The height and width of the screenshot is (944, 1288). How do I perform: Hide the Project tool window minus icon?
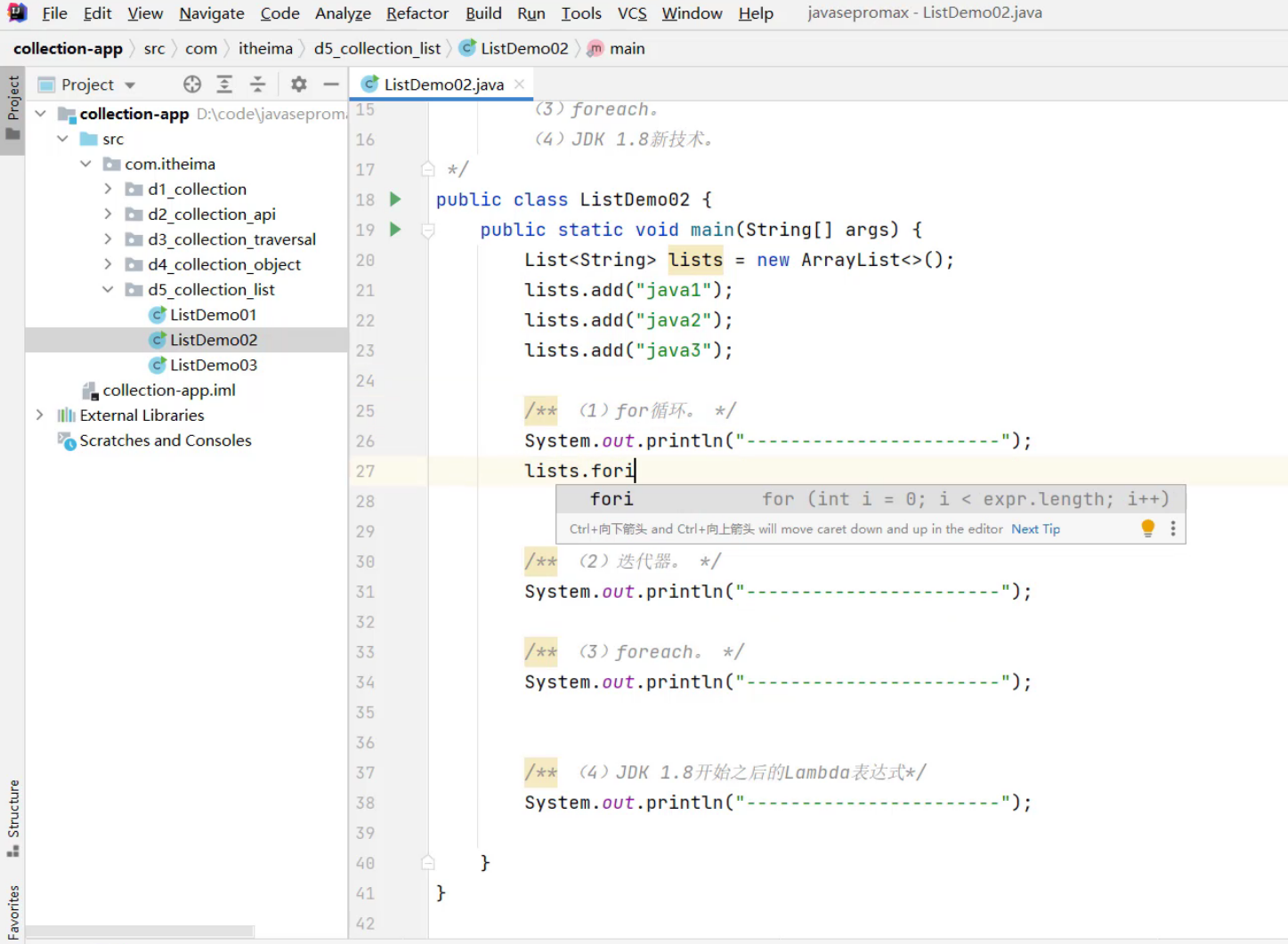click(x=331, y=85)
